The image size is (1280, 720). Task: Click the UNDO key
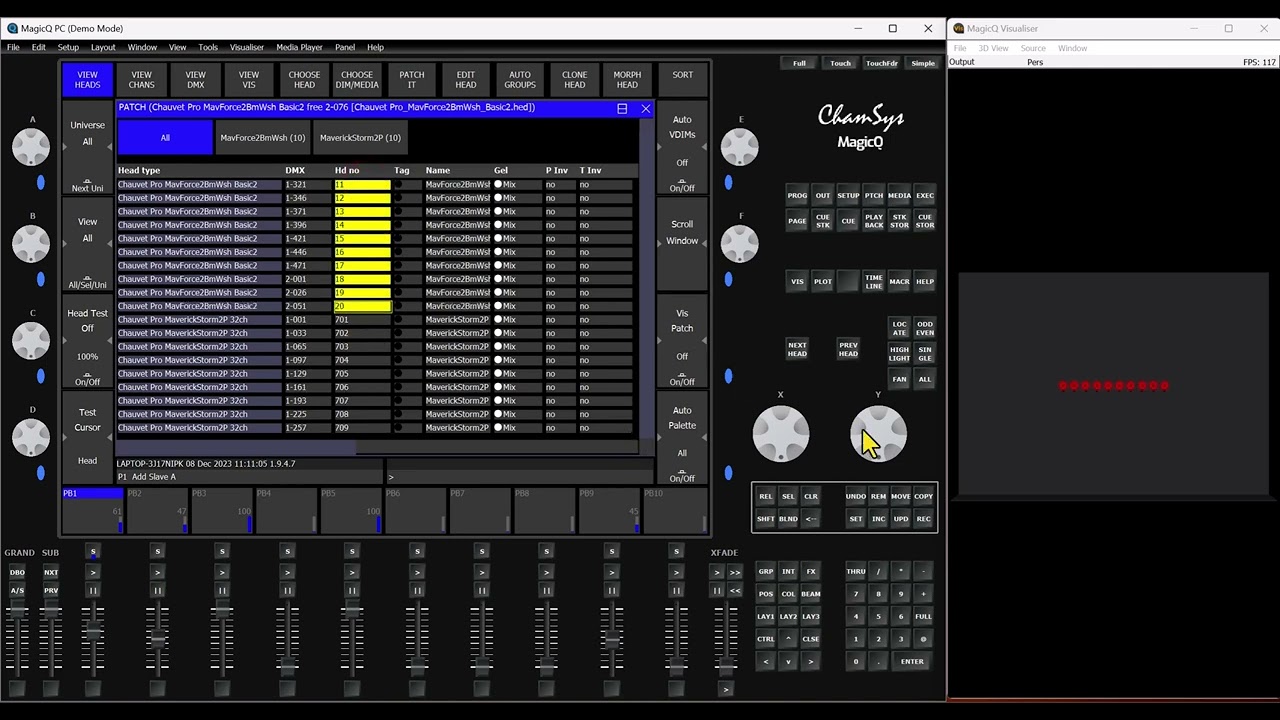pos(856,497)
